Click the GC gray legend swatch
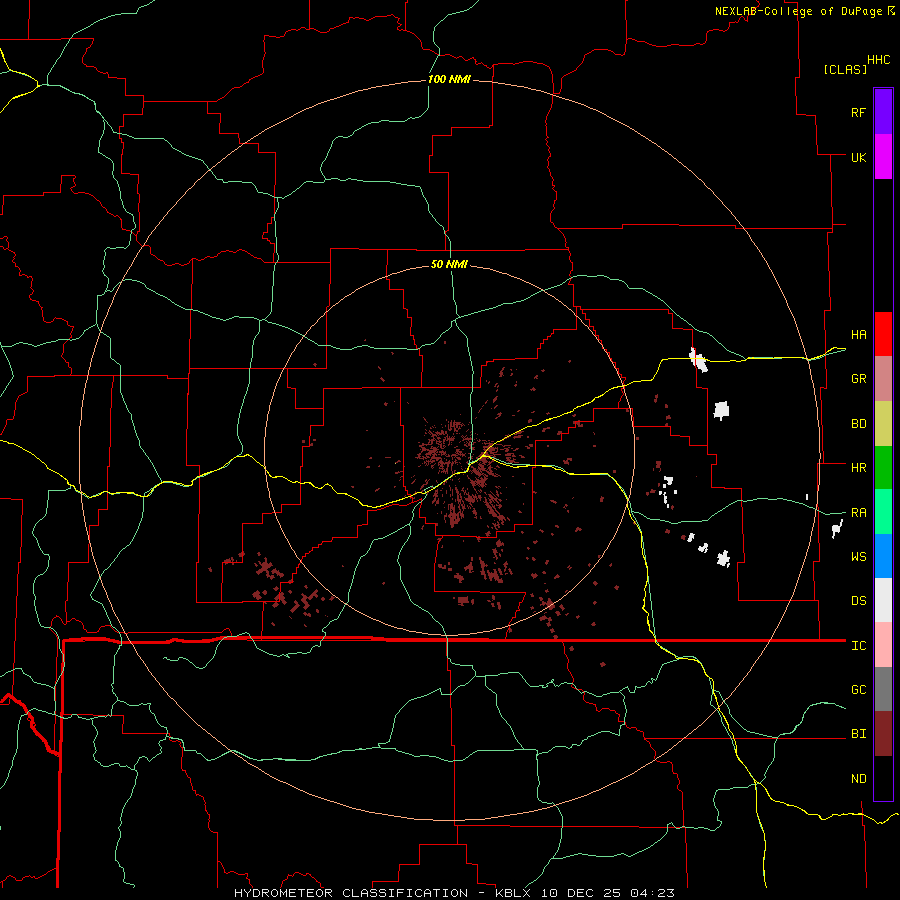The width and height of the screenshot is (900, 900). click(x=883, y=689)
